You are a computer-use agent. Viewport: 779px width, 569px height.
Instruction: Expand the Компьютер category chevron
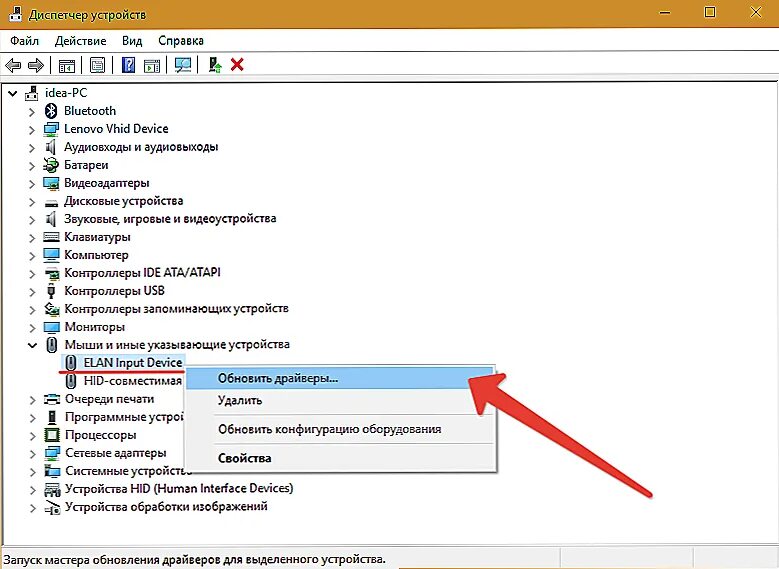click(32, 255)
